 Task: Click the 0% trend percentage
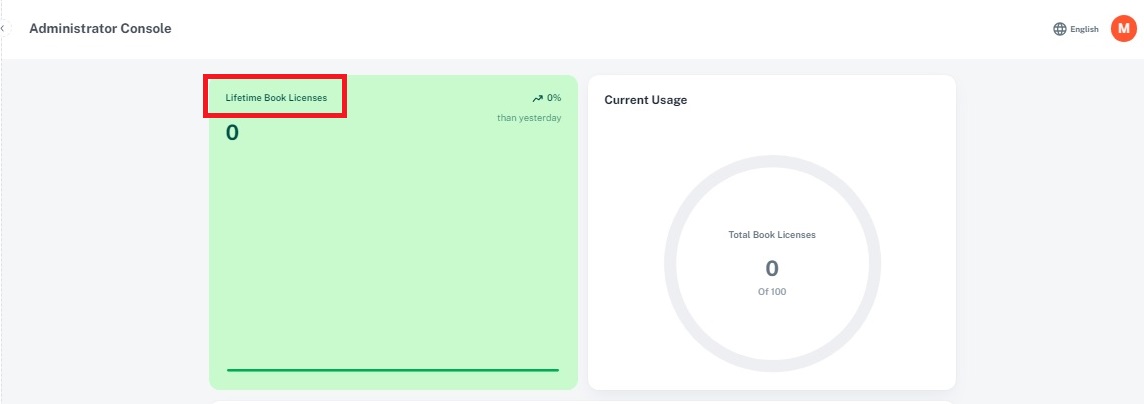tap(554, 98)
